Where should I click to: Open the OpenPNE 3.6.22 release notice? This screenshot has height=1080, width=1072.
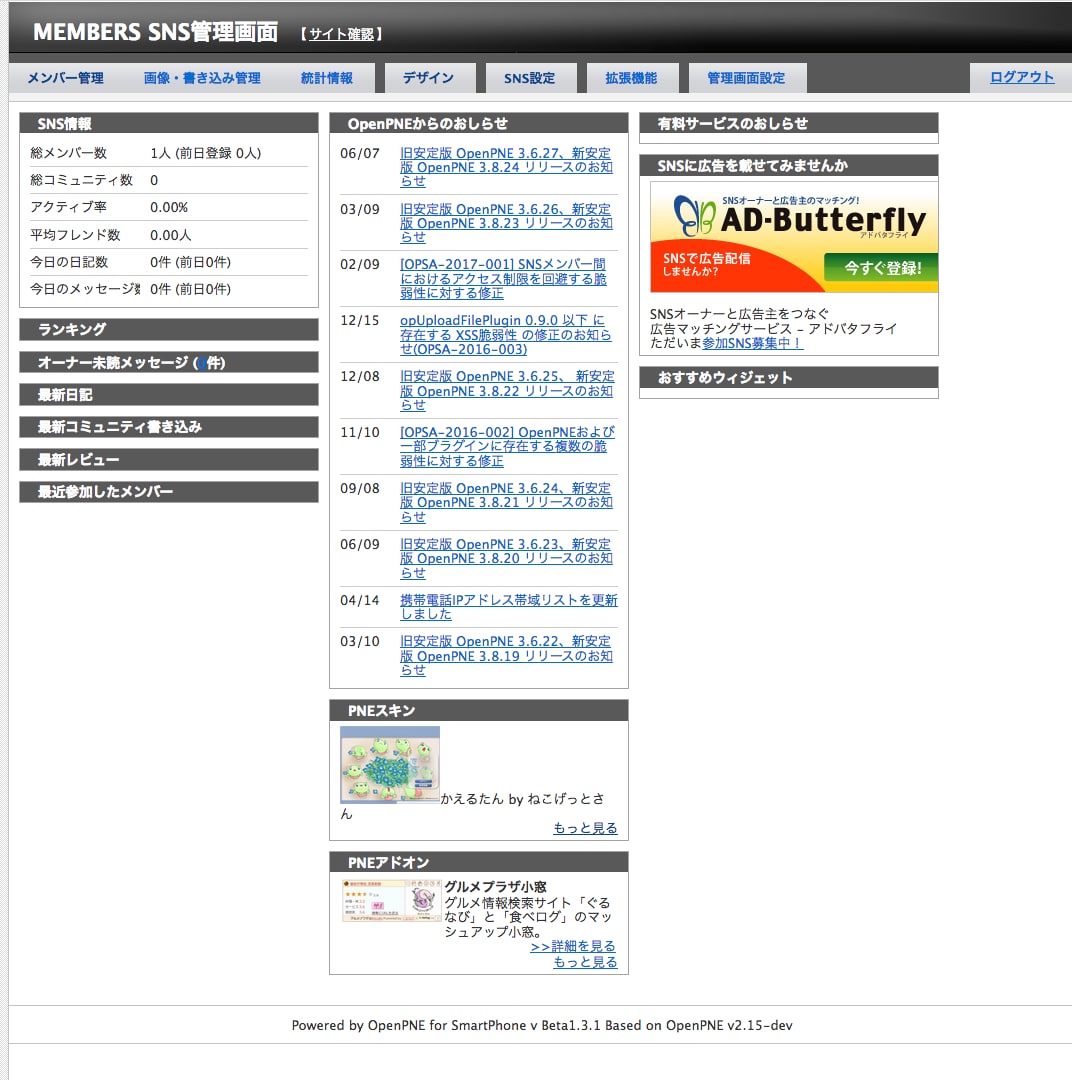pyautogui.click(x=506, y=655)
